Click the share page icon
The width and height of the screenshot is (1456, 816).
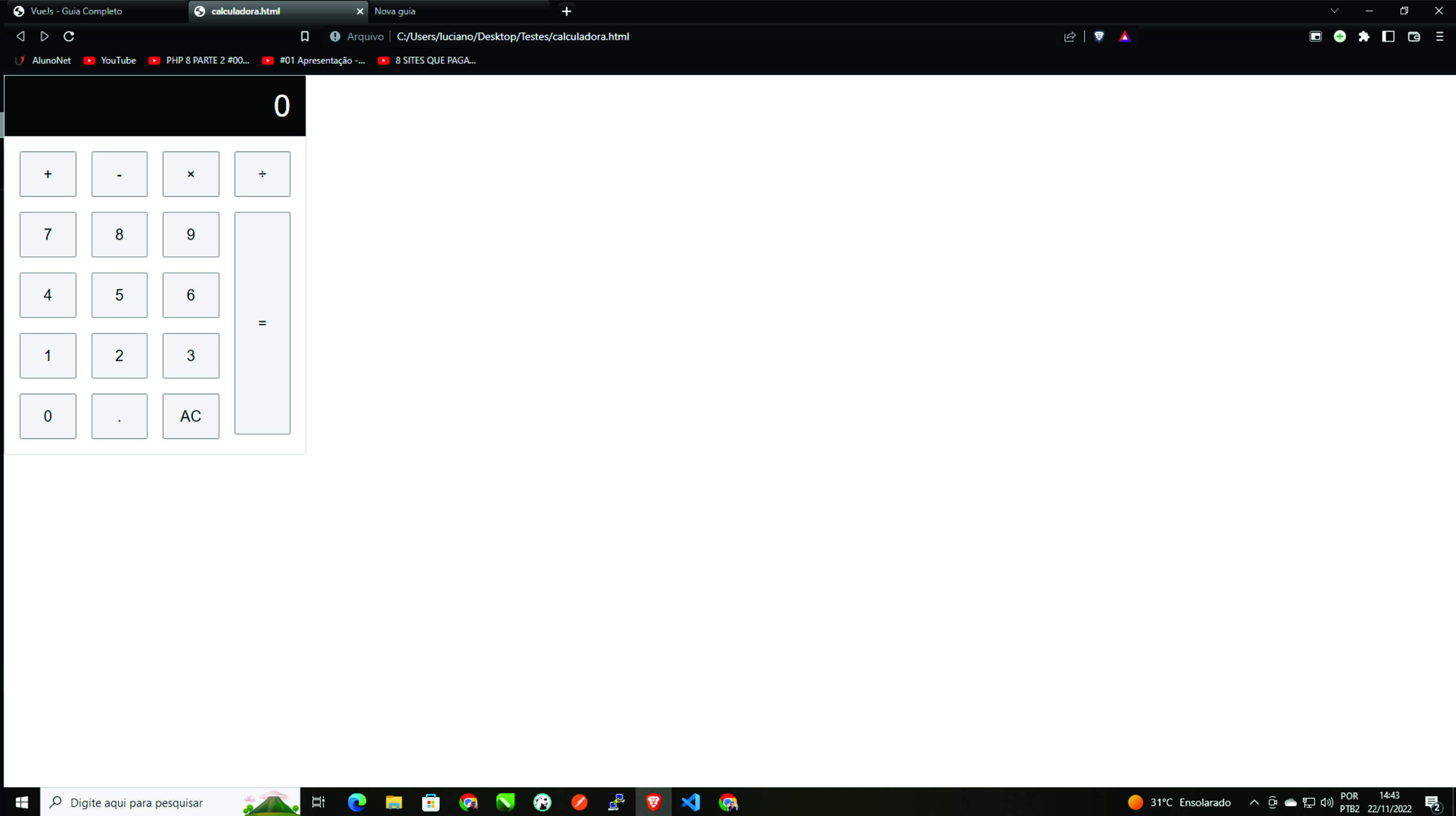(1069, 37)
